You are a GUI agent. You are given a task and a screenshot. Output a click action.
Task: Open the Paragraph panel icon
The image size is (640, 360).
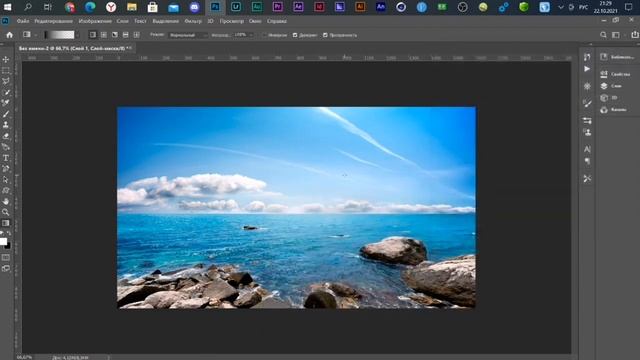pos(587,161)
